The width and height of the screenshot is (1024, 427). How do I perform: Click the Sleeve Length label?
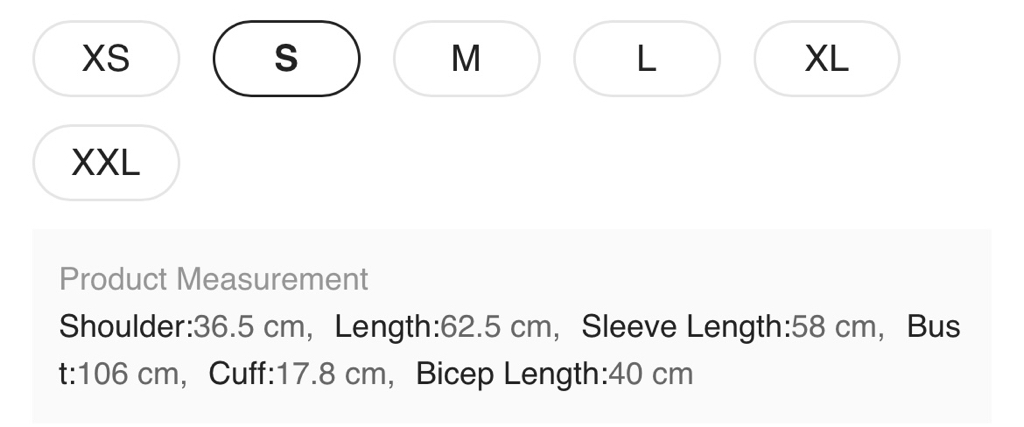(x=686, y=327)
